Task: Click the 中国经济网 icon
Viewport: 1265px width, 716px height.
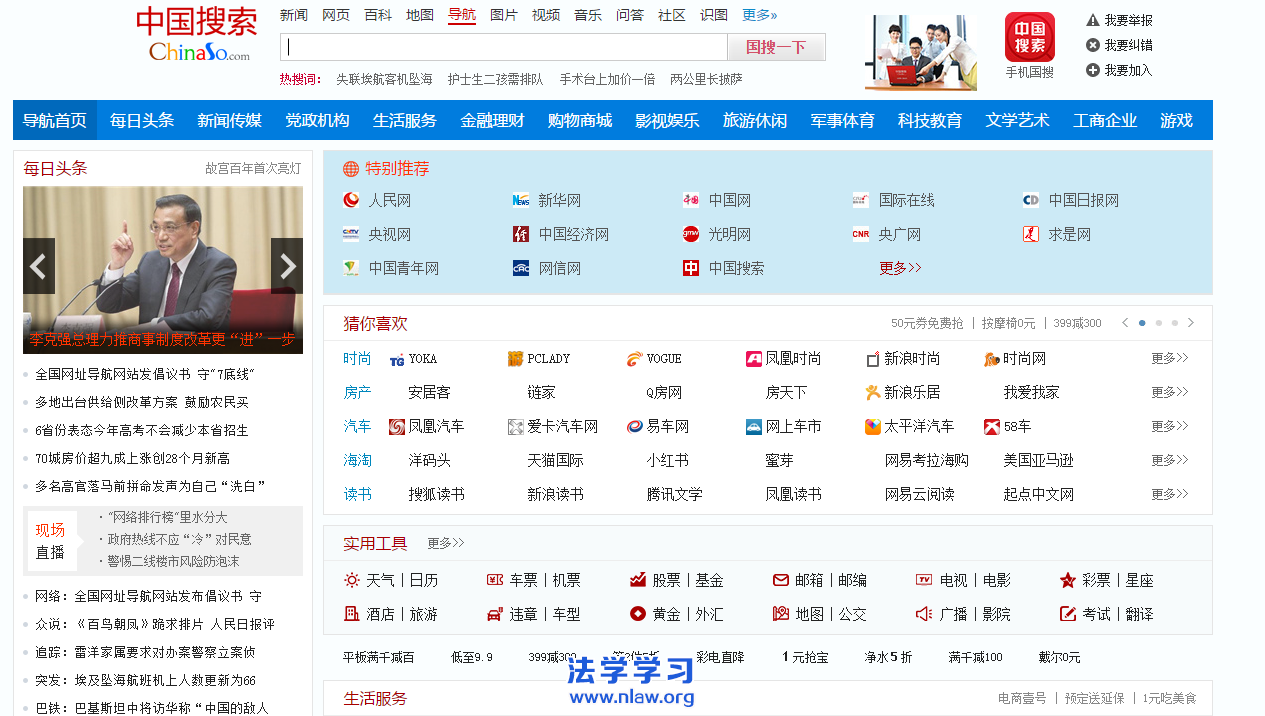Action: [x=521, y=234]
